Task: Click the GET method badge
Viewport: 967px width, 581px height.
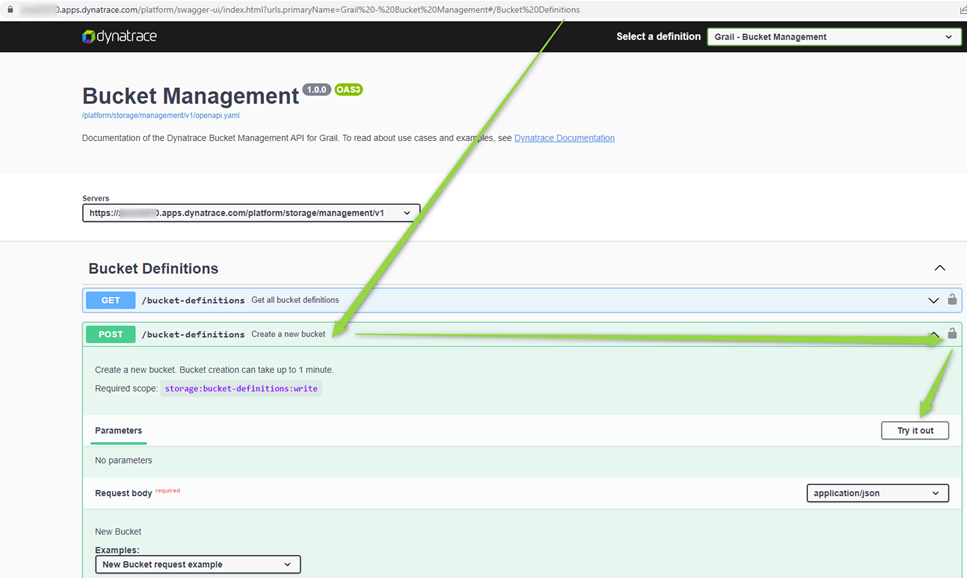Action: pyautogui.click(x=110, y=300)
